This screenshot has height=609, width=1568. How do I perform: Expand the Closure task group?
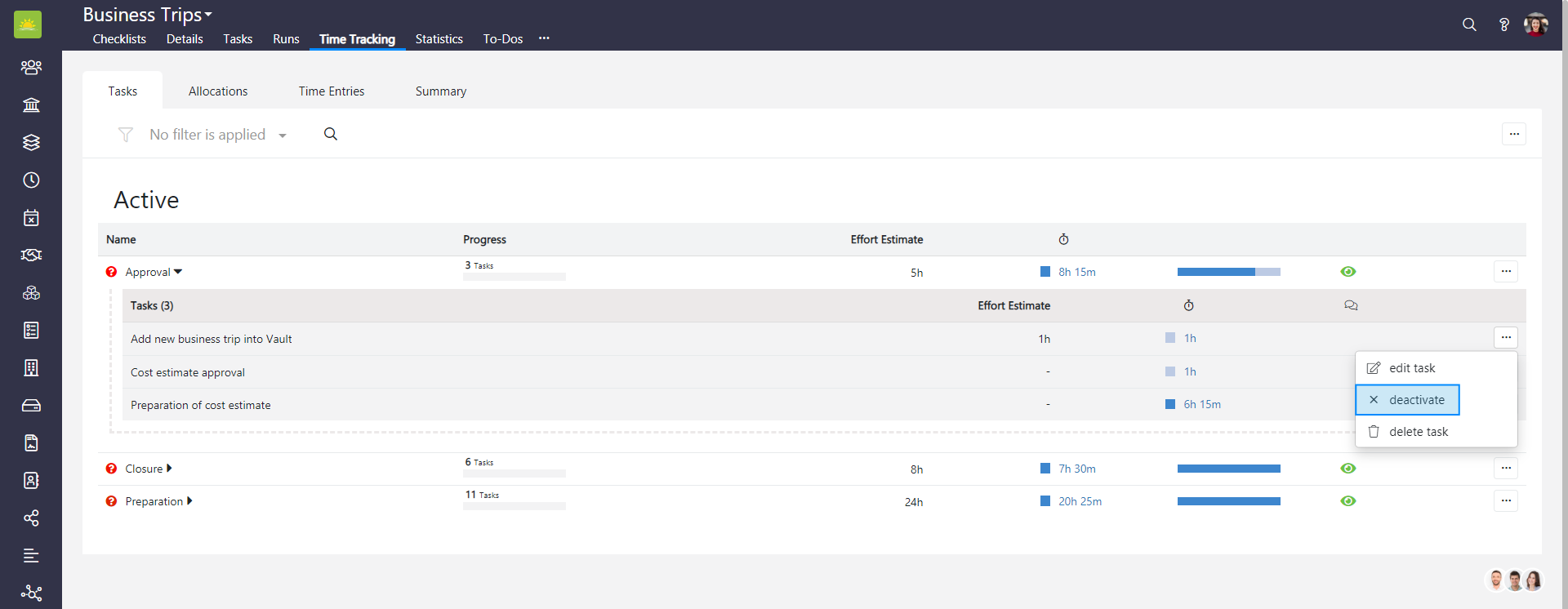pos(169,469)
